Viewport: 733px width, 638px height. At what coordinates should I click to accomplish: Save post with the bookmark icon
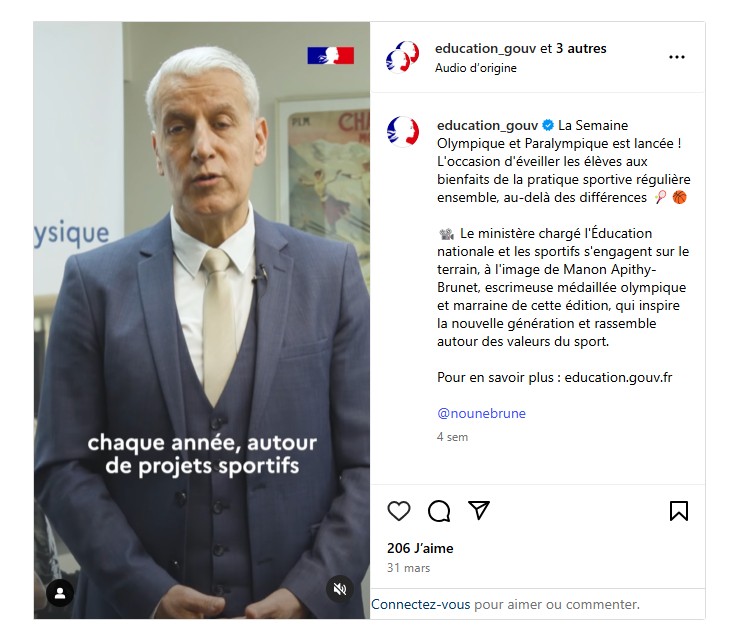tap(679, 510)
